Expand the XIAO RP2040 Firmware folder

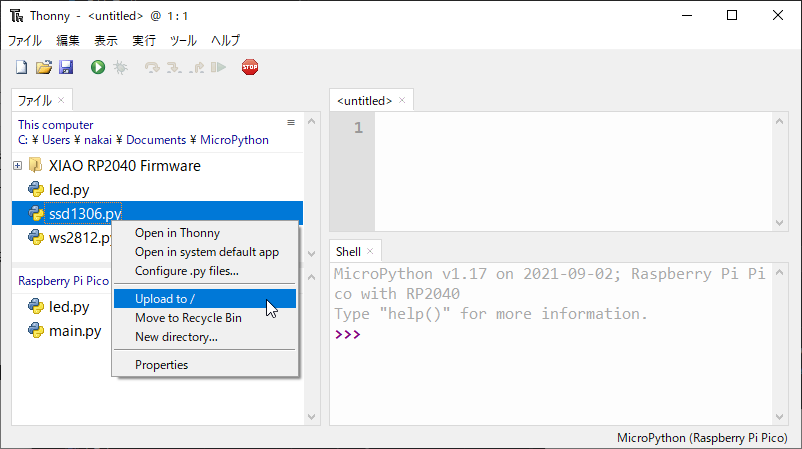[17, 165]
